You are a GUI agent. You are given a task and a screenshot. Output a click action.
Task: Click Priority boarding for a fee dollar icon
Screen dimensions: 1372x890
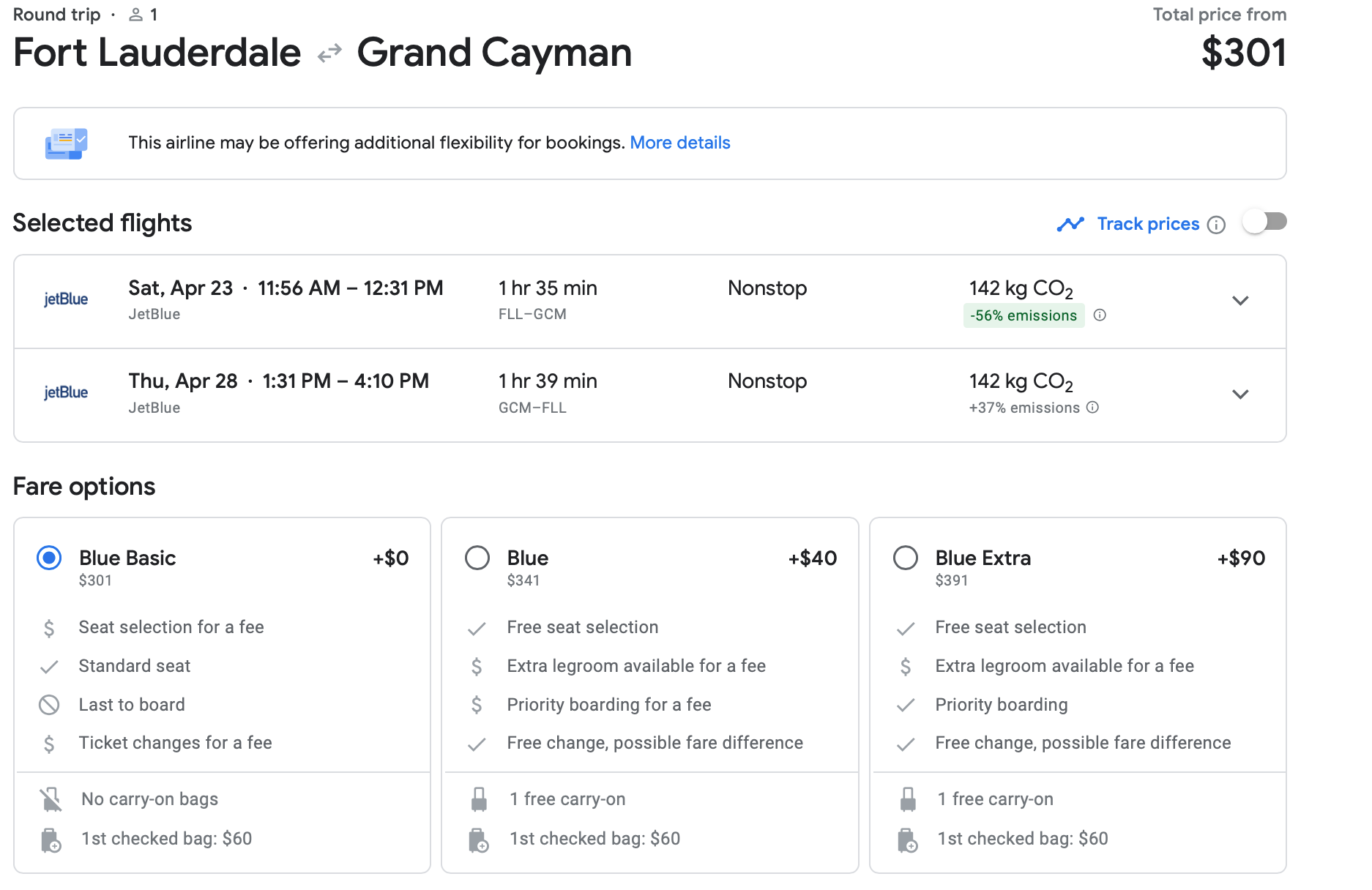click(x=477, y=705)
